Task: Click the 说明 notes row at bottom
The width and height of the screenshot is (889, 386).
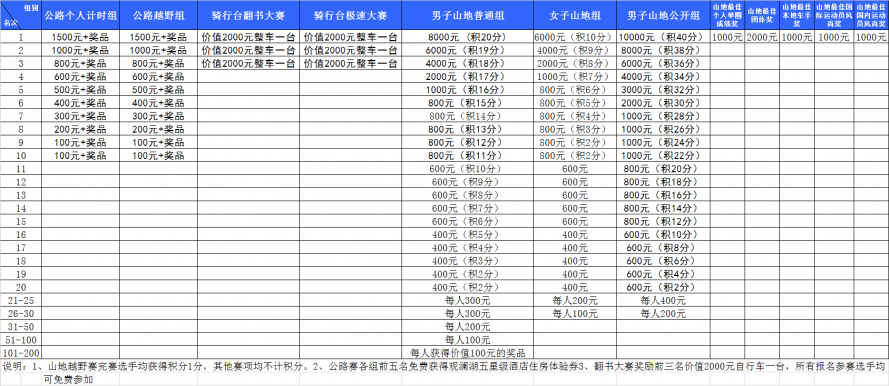Action: (444, 372)
